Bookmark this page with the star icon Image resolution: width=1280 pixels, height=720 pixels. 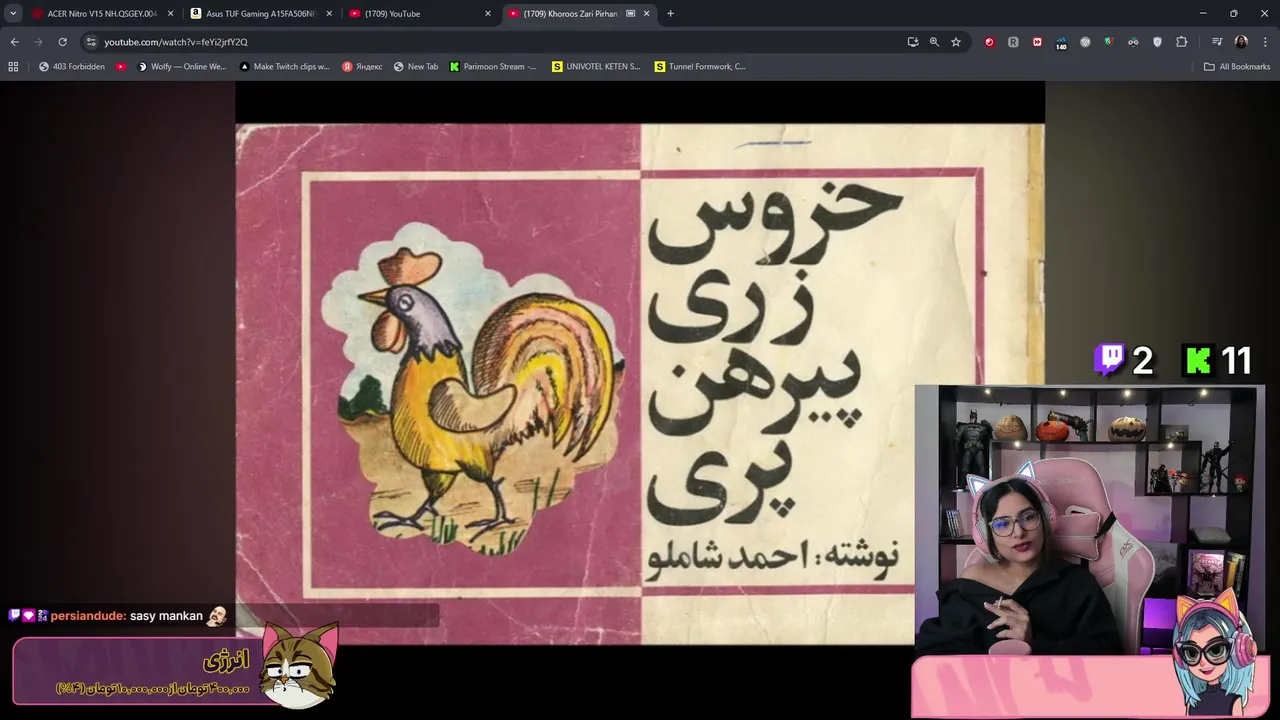956,42
